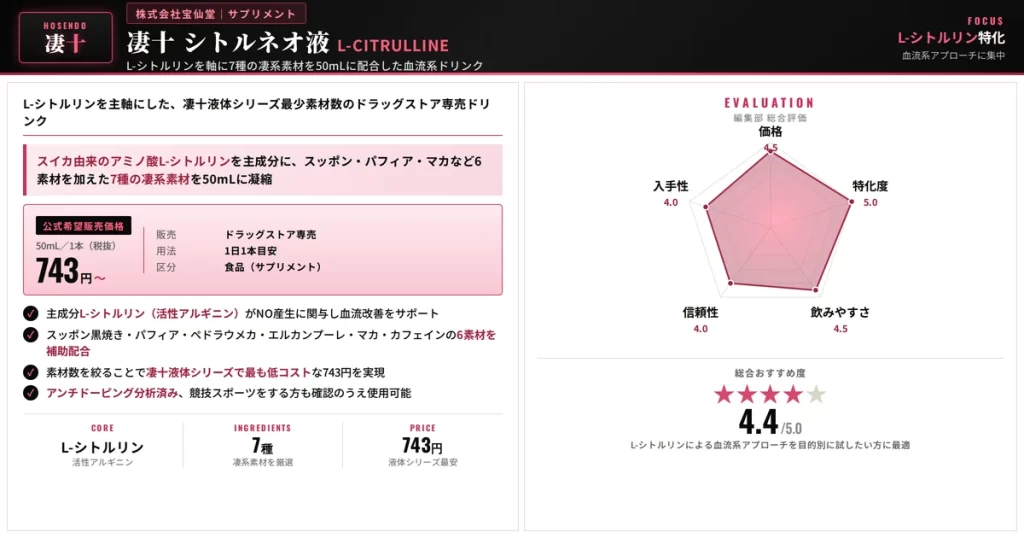Click the 公式希望販売価格 black label
Image resolution: width=1024 pixels, height=538 pixels.
click(x=84, y=226)
